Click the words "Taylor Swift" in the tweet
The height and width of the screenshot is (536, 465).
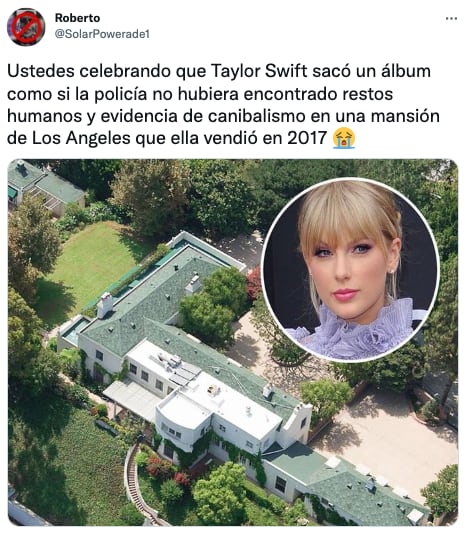click(259, 71)
